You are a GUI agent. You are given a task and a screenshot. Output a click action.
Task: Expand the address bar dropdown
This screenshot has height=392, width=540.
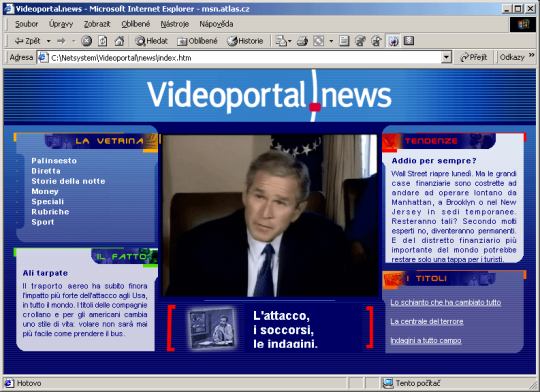tap(446, 58)
